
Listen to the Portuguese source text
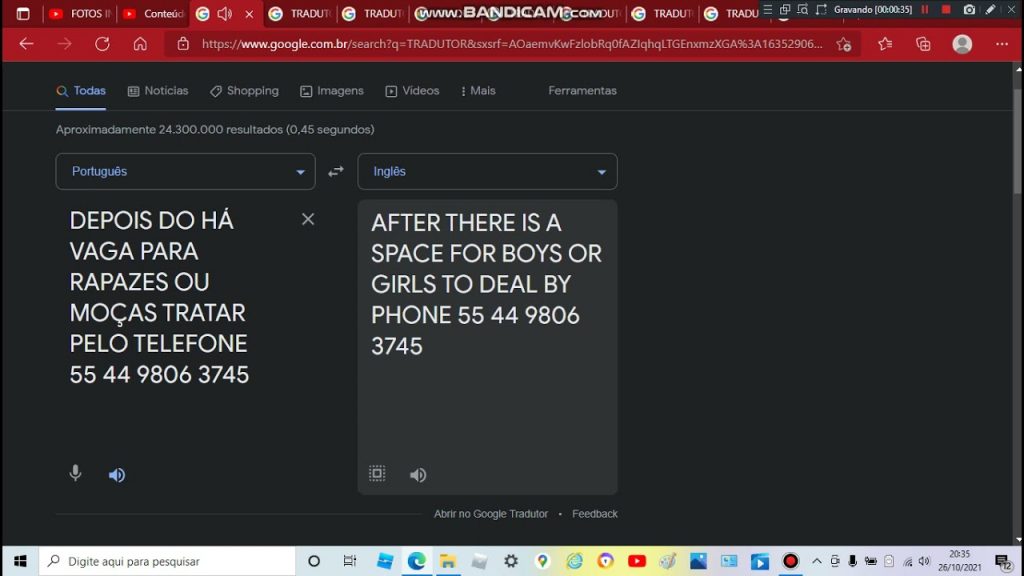click(117, 473)
